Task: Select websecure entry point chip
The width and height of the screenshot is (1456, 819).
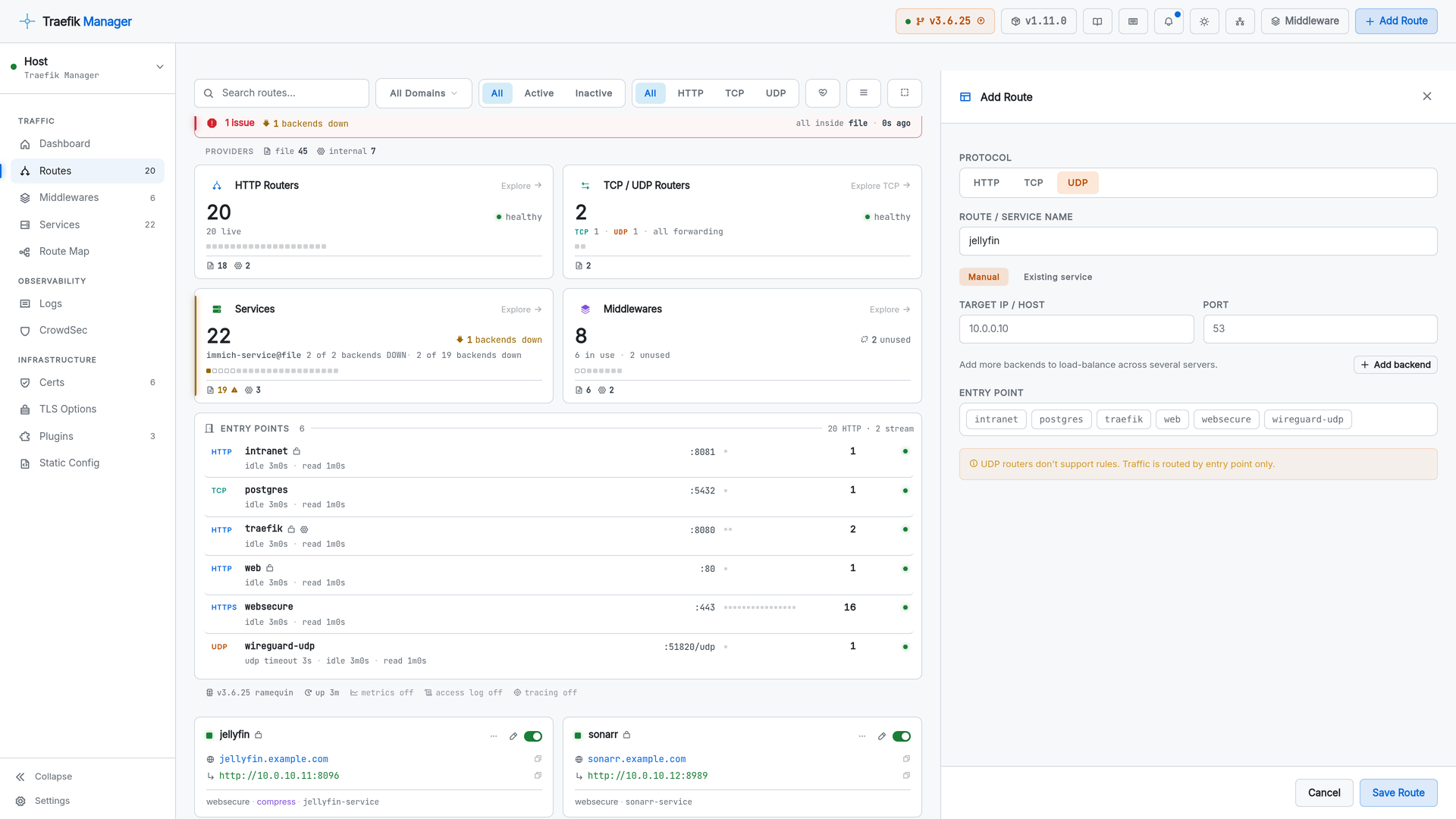Action: [1226, 419]
